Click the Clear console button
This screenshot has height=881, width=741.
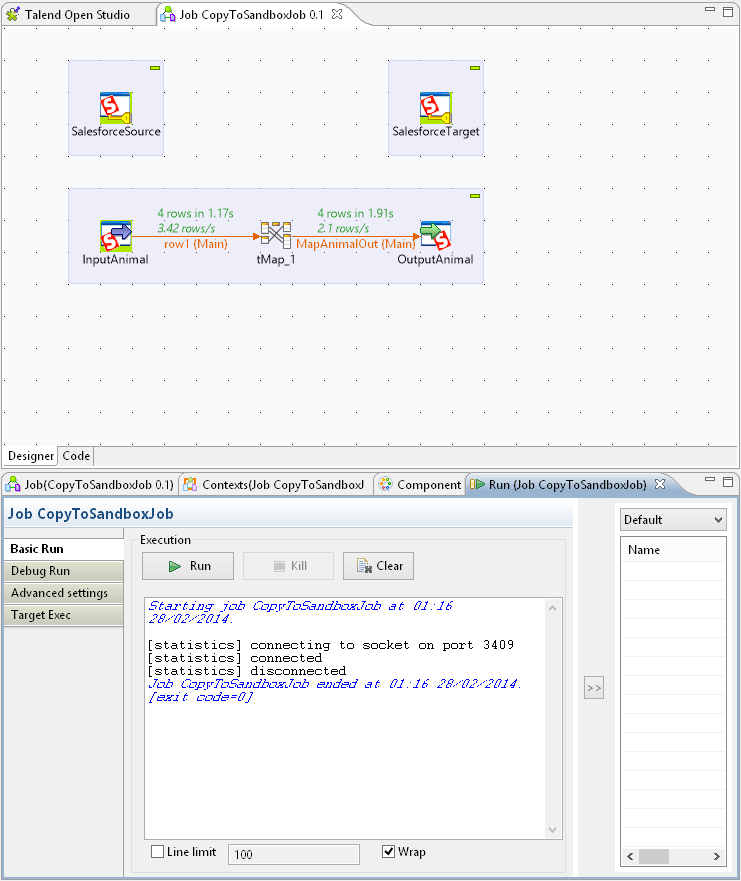(x=378, y=566)
